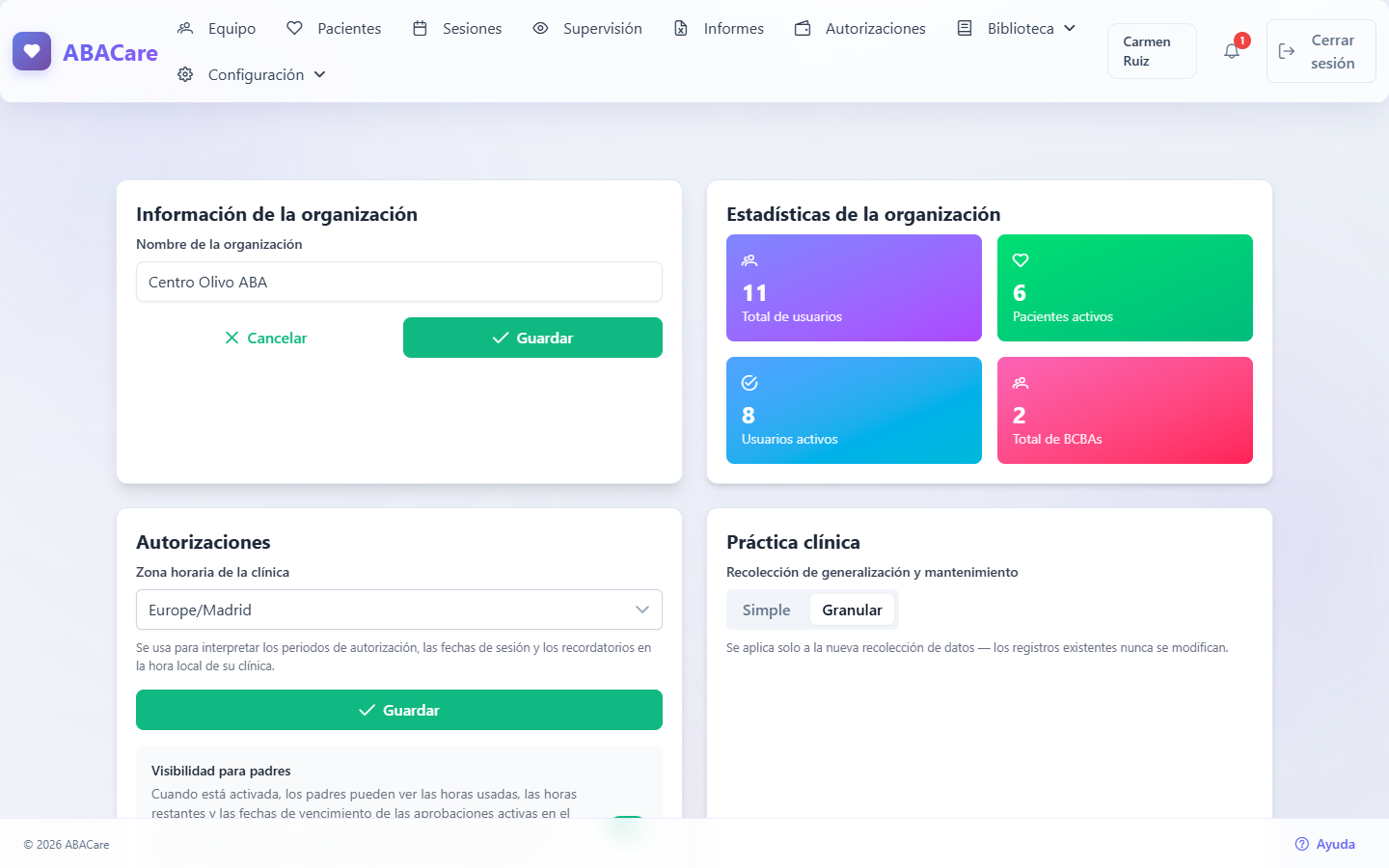Select Simple collection mode

[x=767, y=610]
